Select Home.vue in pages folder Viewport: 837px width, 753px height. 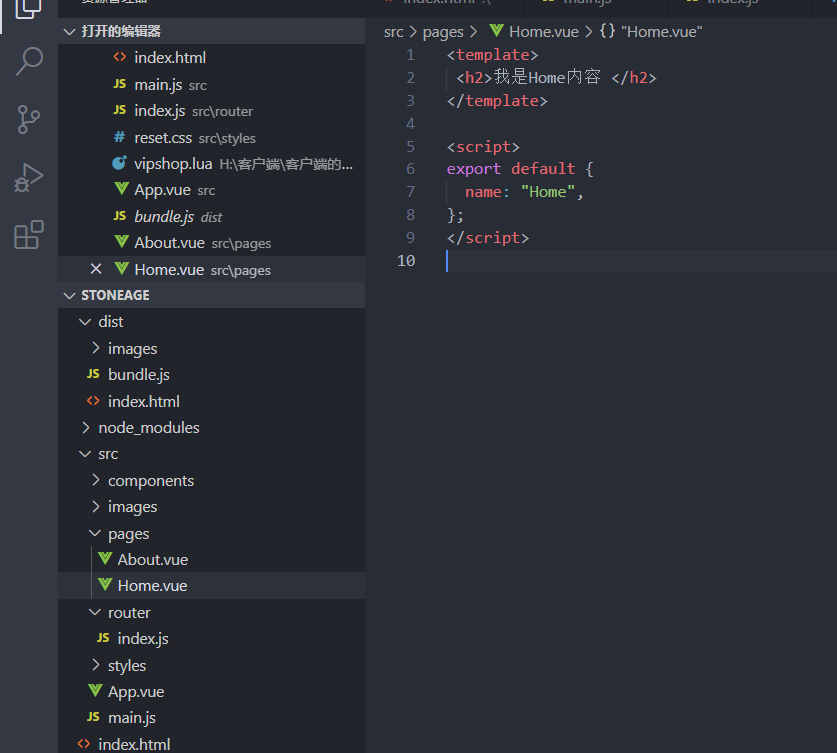[211, 585]
